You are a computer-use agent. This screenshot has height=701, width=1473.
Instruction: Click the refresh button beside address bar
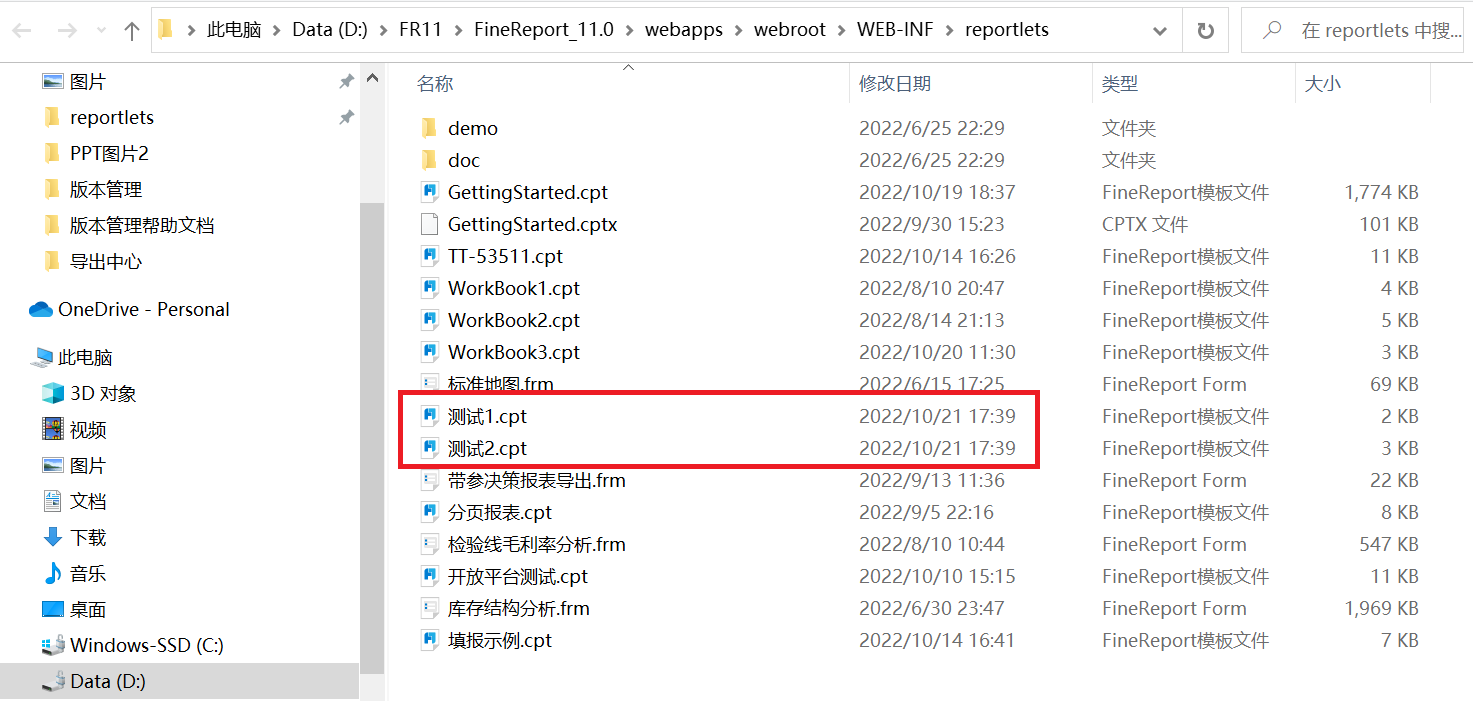(1205, 30)
